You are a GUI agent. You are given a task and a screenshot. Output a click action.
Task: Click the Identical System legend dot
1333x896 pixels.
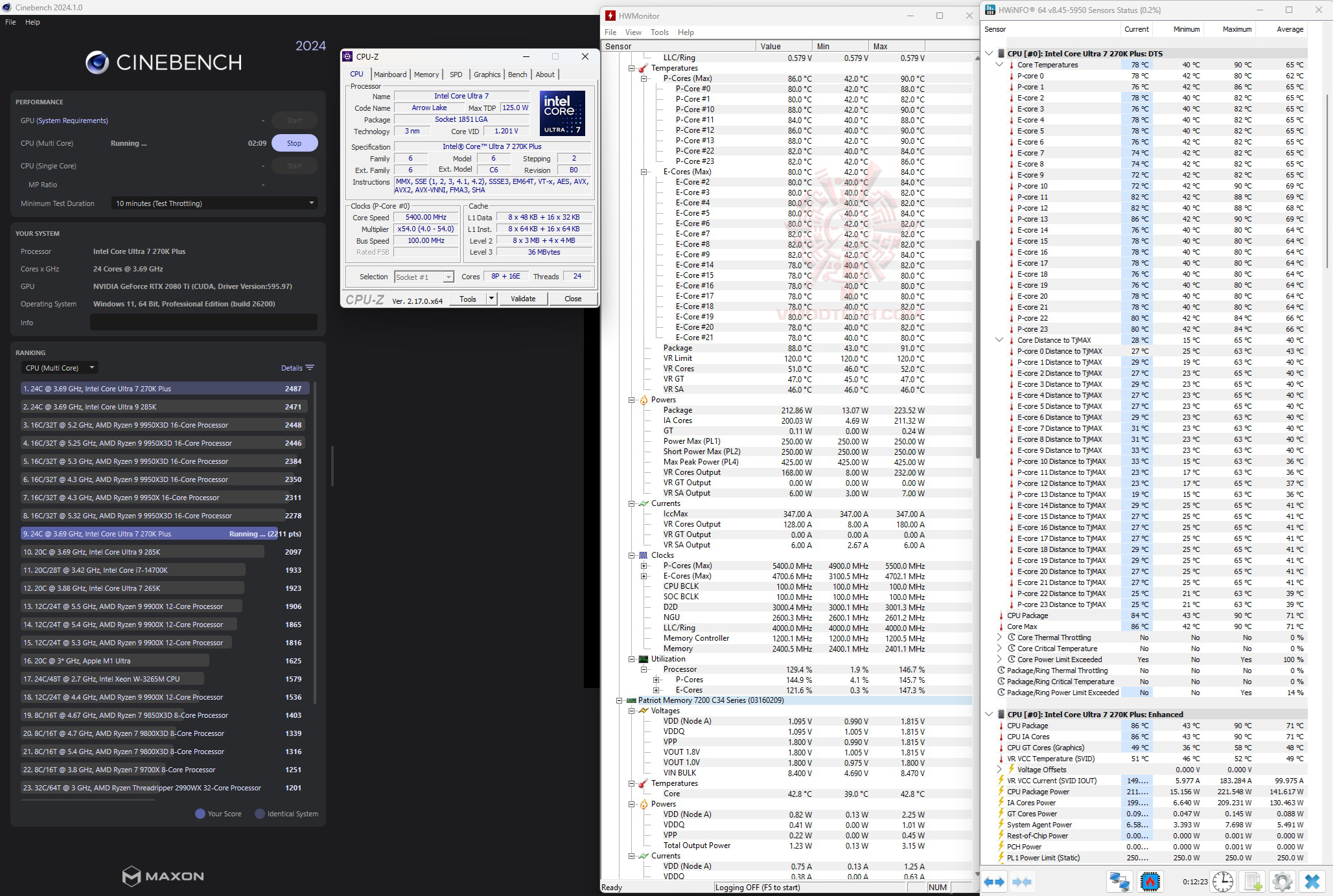pos(260,814)
